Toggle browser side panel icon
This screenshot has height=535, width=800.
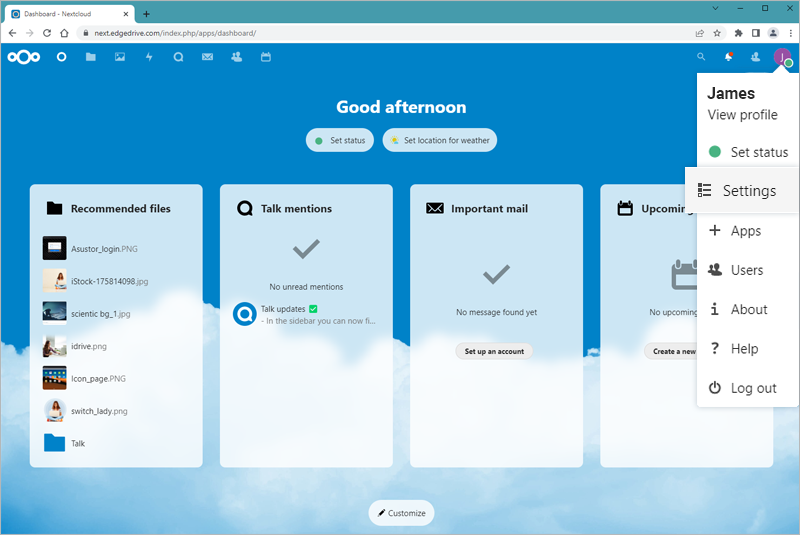pyautogui.click(x=756, y=33)
